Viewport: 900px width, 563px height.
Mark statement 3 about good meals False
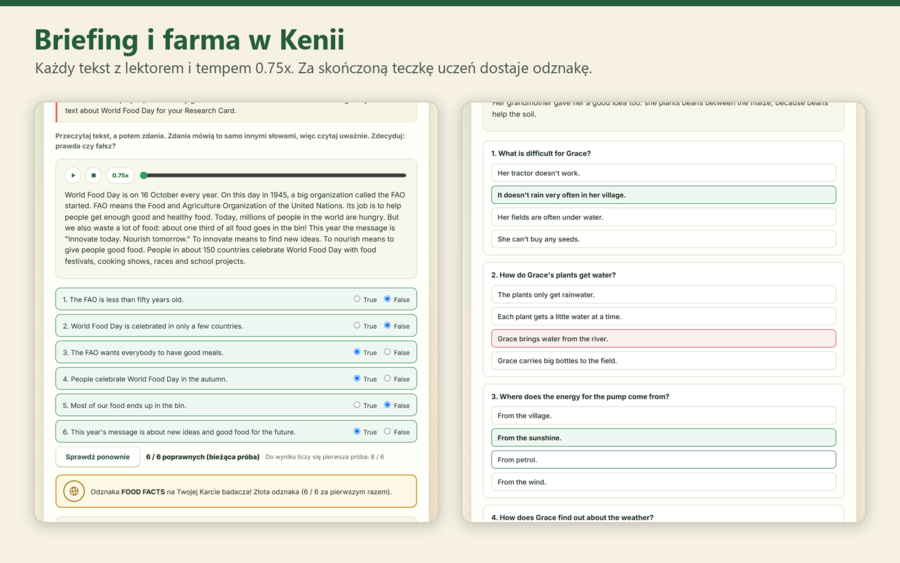coord(387,352)
